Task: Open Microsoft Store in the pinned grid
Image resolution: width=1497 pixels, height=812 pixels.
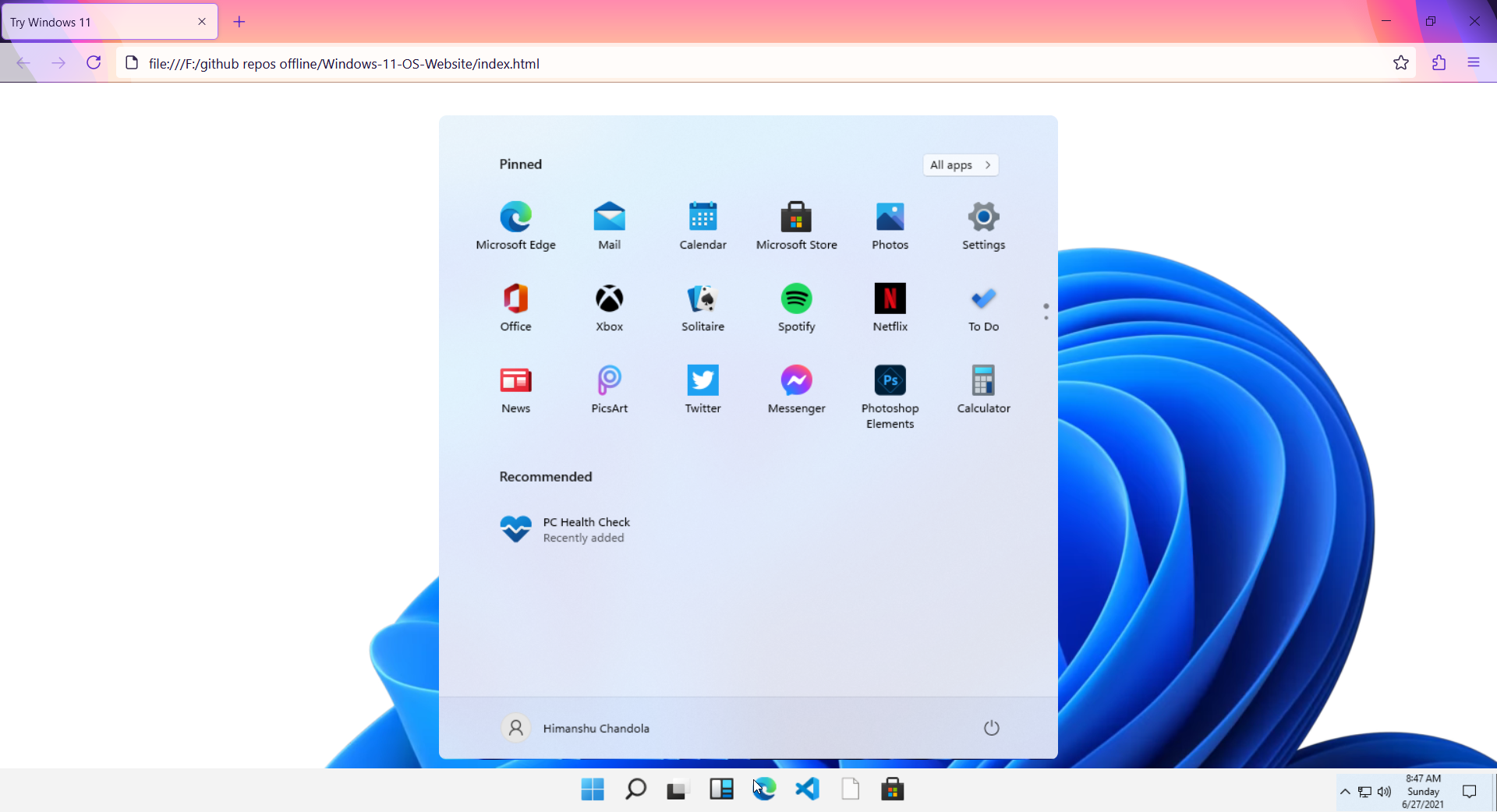Action: coord(796,225)
